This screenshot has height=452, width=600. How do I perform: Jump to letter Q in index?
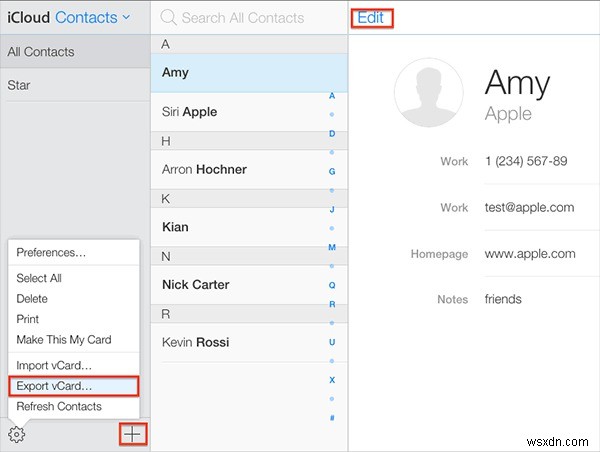pos(332,285)
